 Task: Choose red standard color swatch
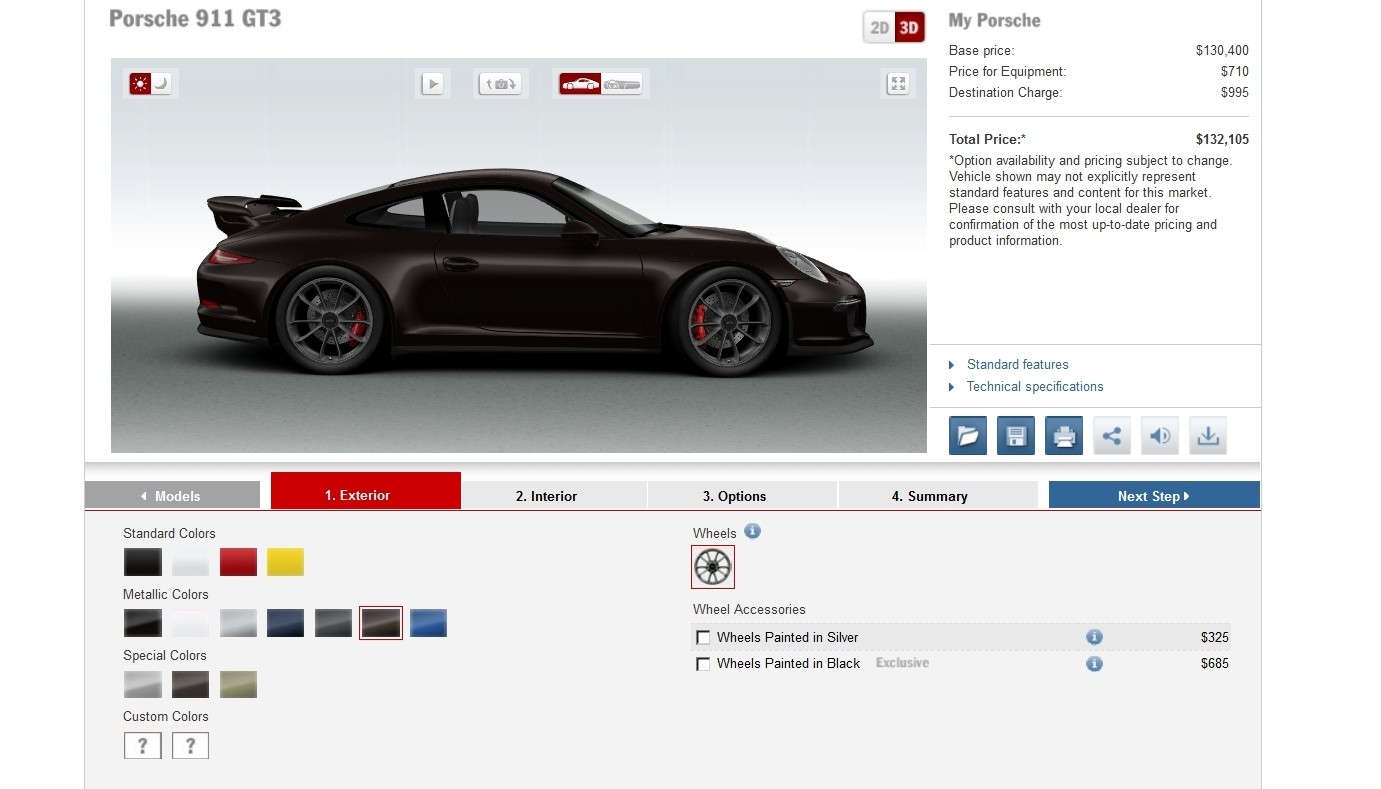[238, 562]
